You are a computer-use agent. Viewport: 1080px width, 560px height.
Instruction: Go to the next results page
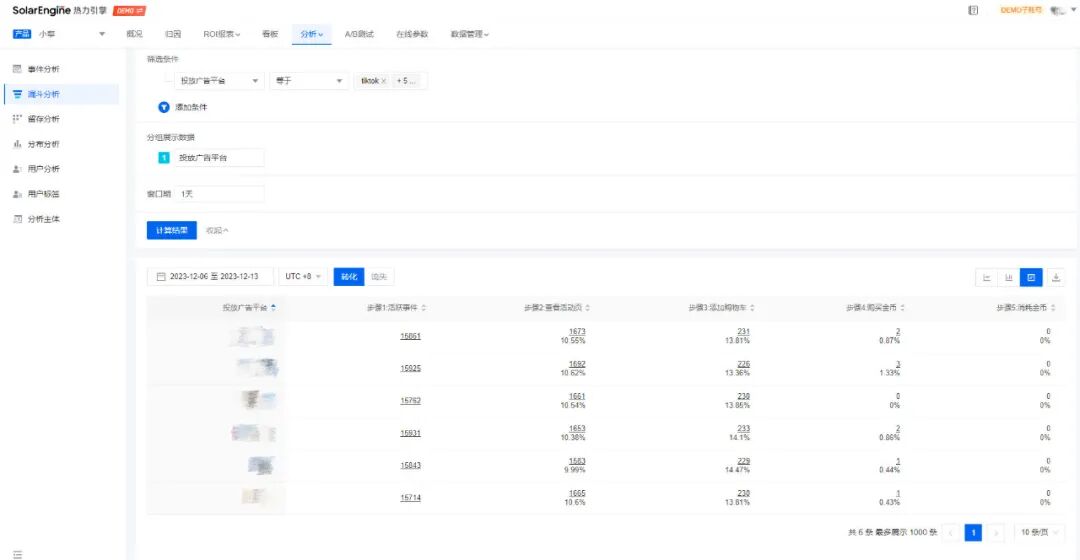[996, 532]
